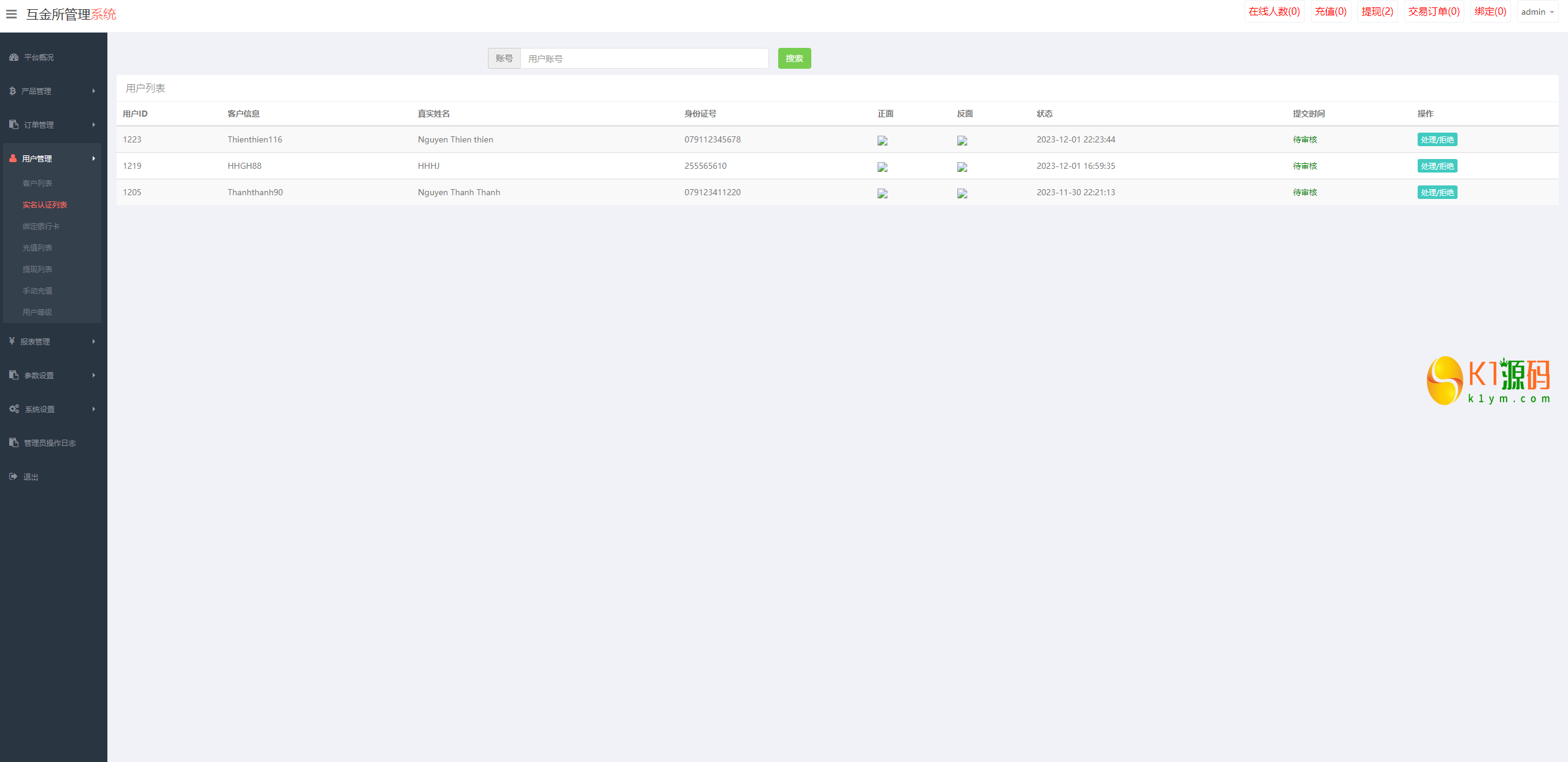Click the user icon beside 用户管理
Image resolution: width=1568 pixels, height=762 pixels.
(13, 158)
